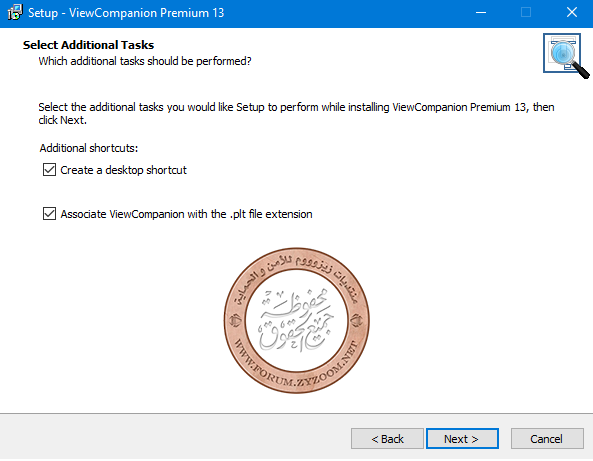Click the Arabic calligraphy inside the seal
593x461 pixels.
[296, 320]
